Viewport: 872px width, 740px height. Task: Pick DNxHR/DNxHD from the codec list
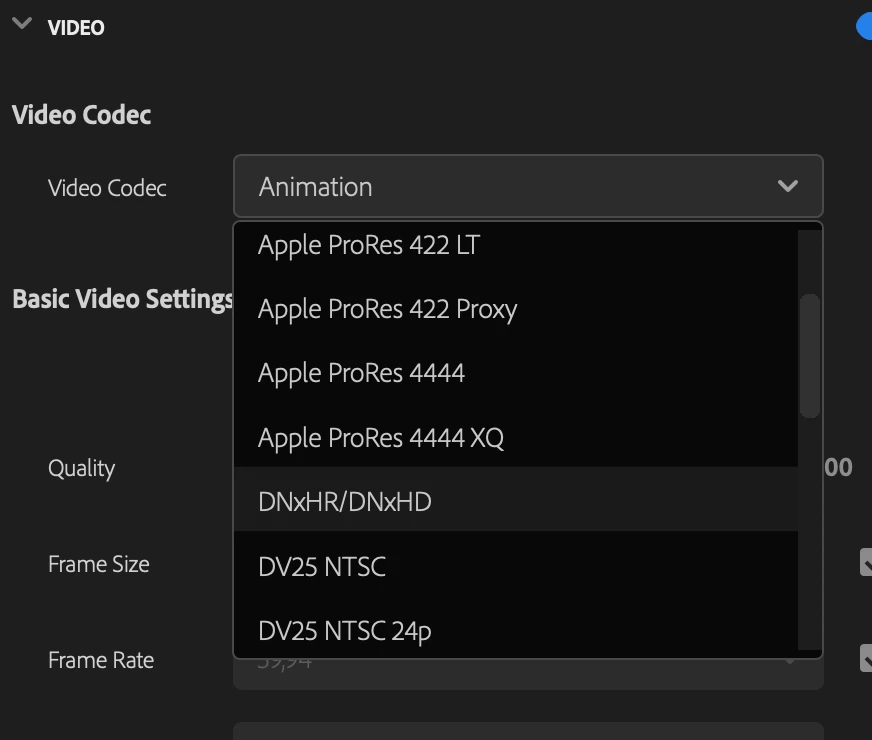tap(516, 501)
